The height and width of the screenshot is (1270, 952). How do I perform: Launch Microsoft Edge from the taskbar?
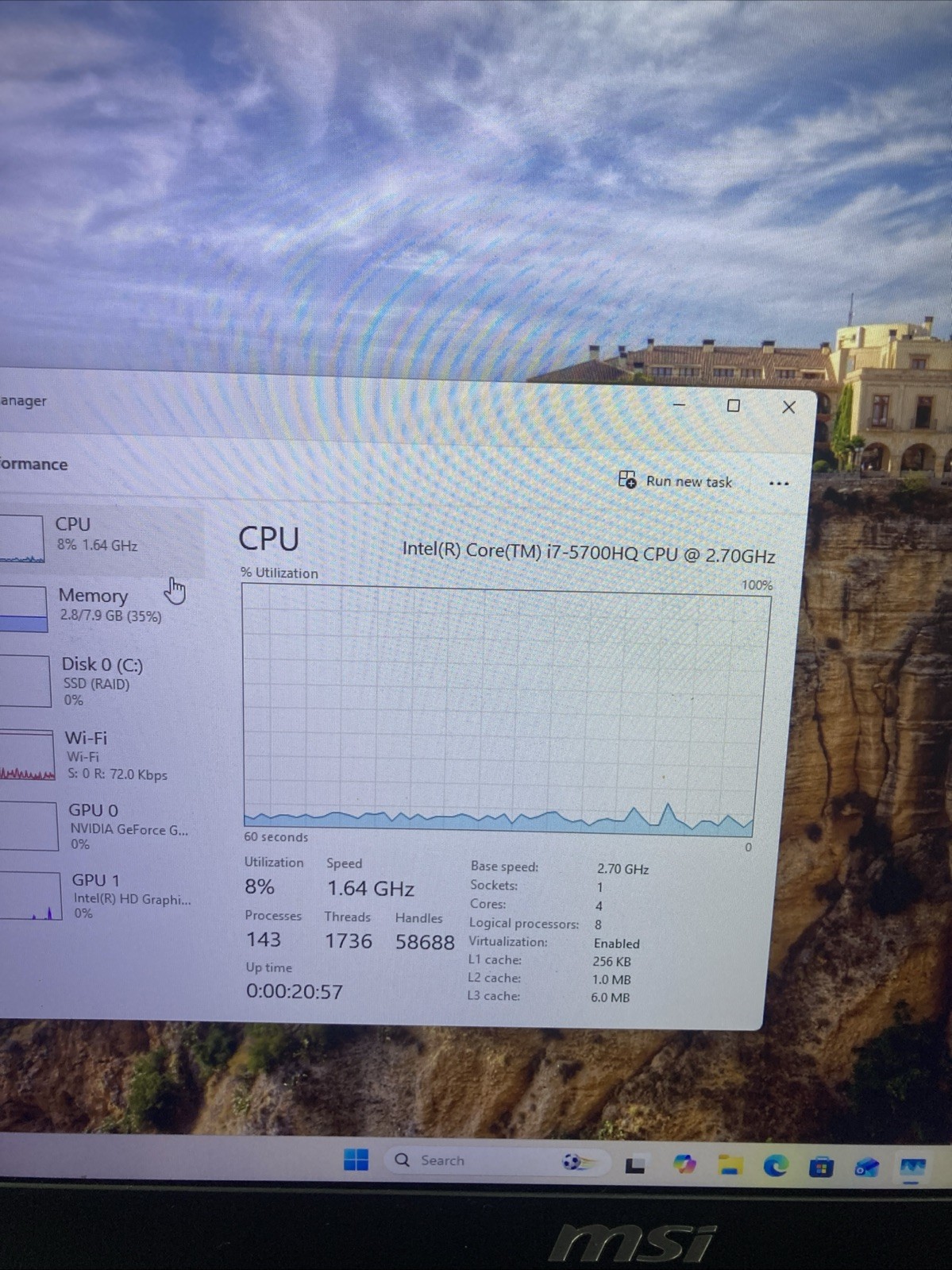775,1166
